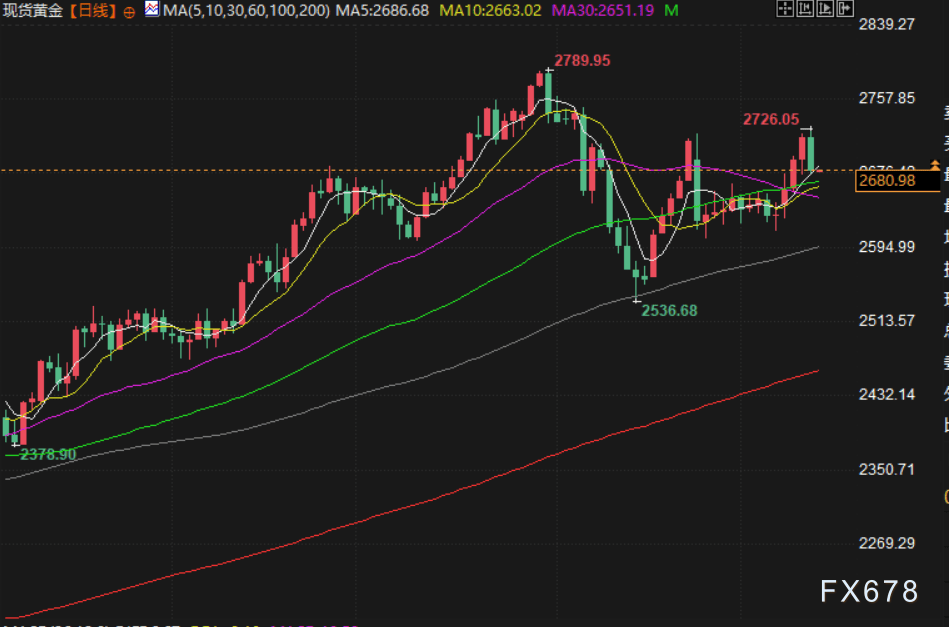Click the MA indicator chart icon
The height and width of the screenshot is (627, 949).
(x=152, y=9)
